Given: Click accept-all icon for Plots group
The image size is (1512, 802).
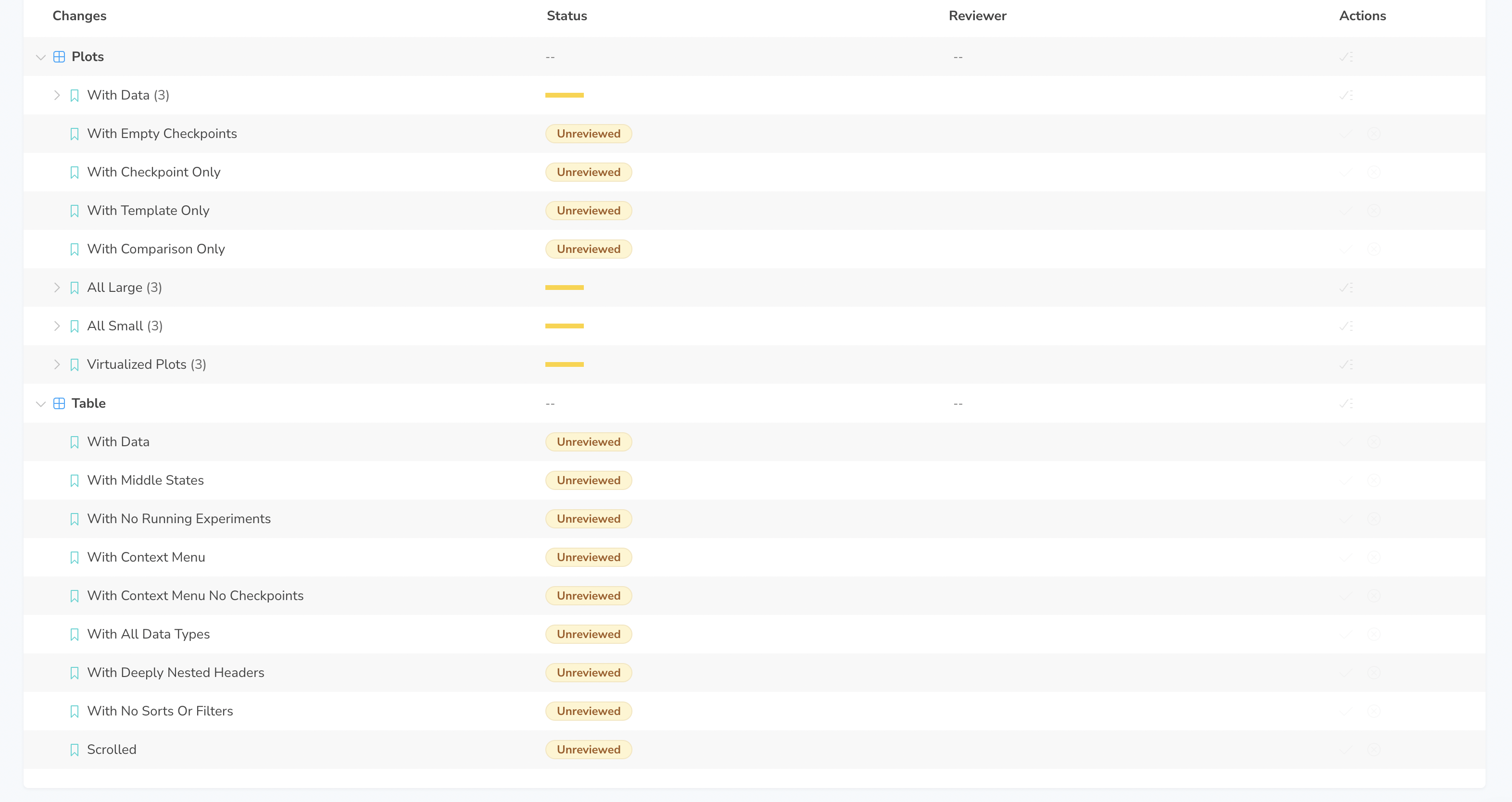Looking at the screenshot, I should 1346,57.
